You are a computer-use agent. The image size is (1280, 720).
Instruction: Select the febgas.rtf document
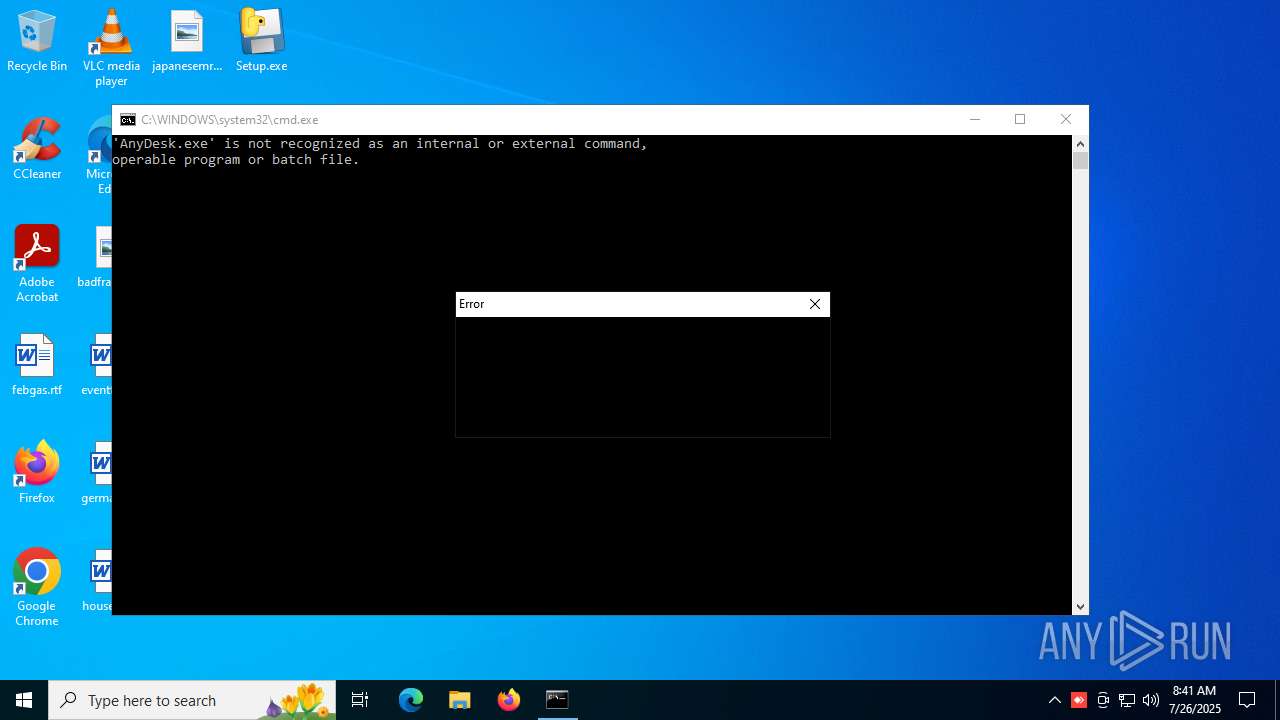click(x=37, y=366)
